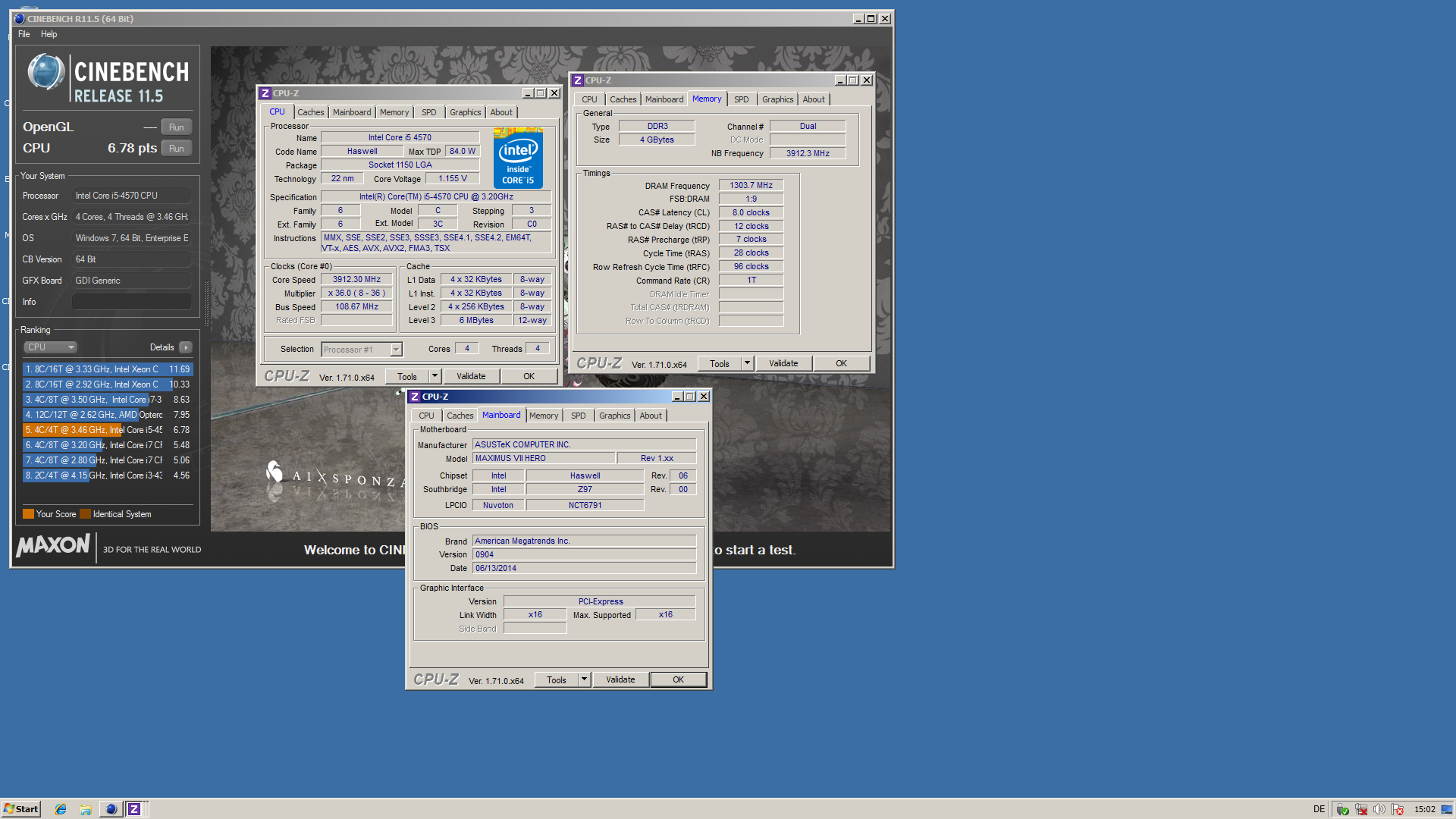
Task: Open Mainboard tab in Memory window
Action: coord(664,99)
